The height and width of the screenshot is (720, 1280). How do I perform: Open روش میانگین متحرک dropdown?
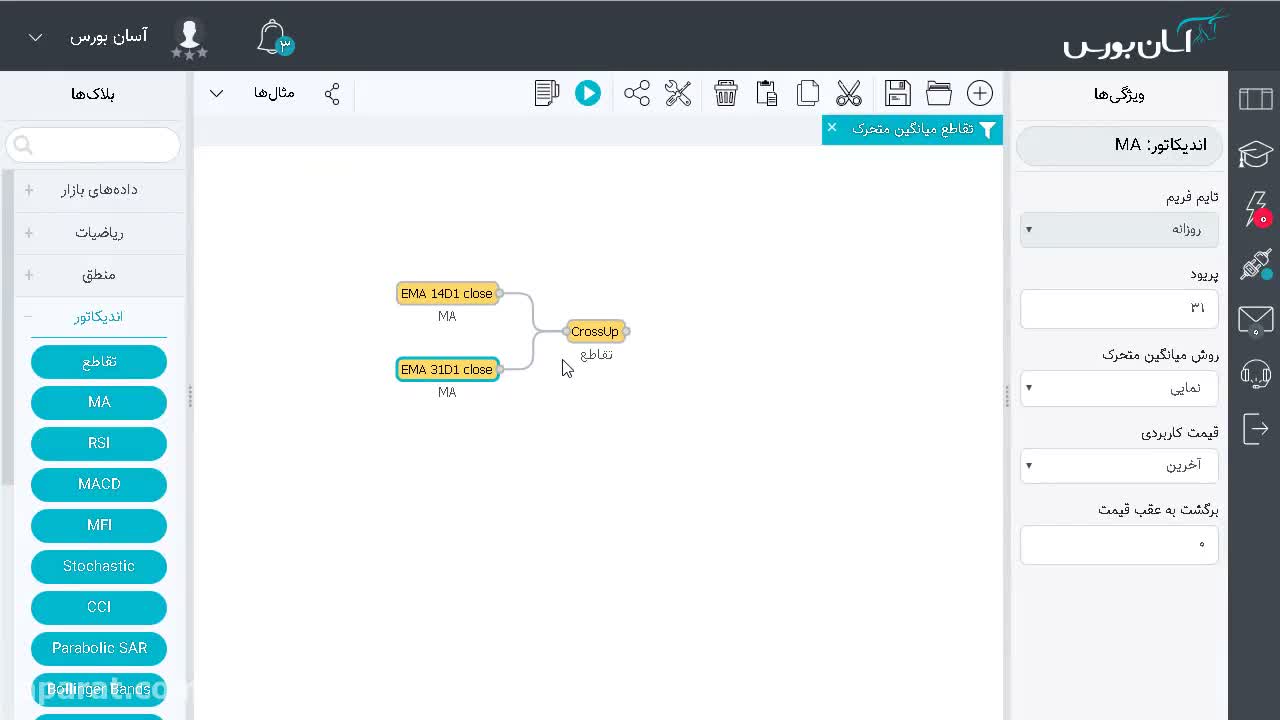[x=1119, y=387]
